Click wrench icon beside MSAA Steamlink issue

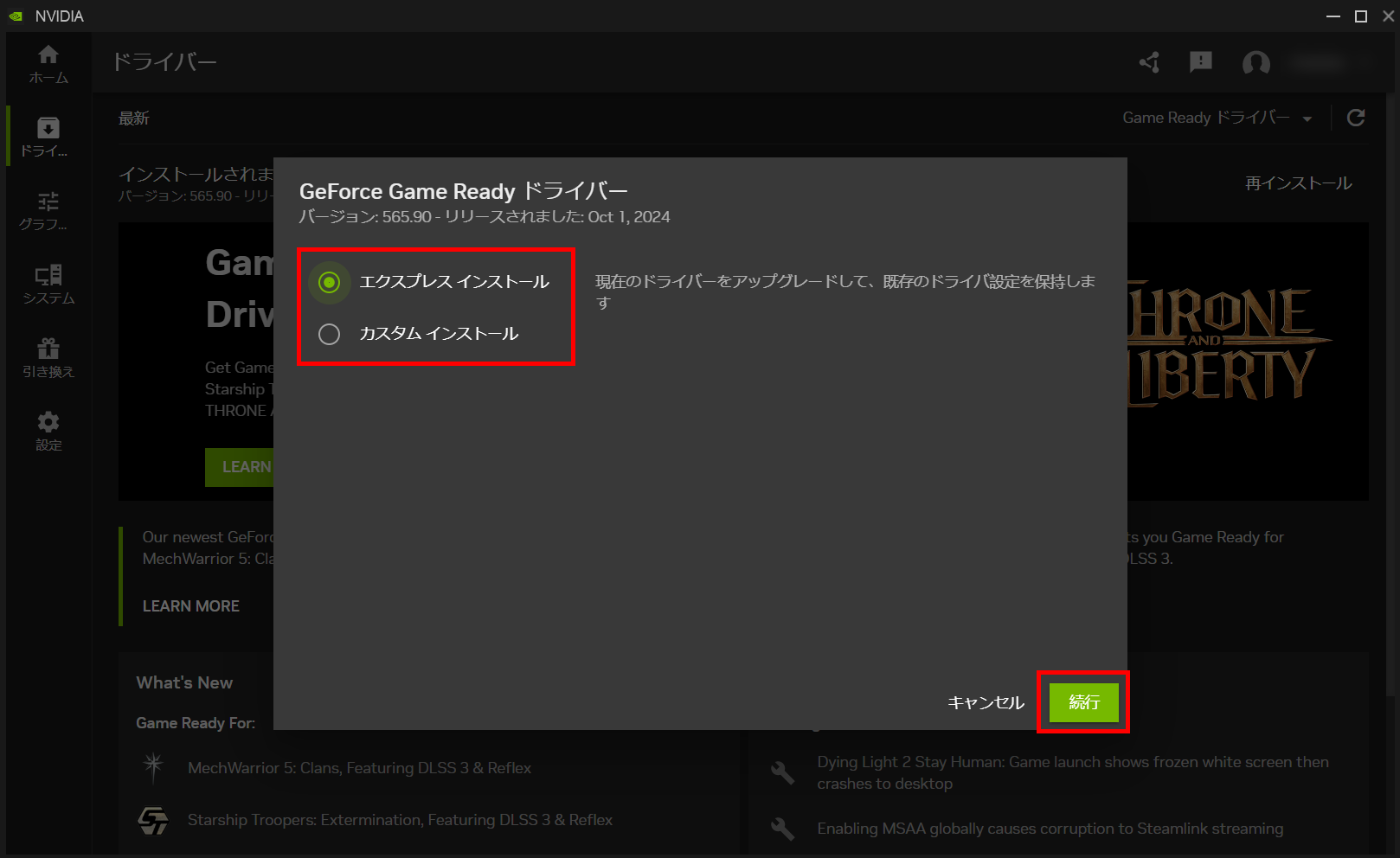782,829
